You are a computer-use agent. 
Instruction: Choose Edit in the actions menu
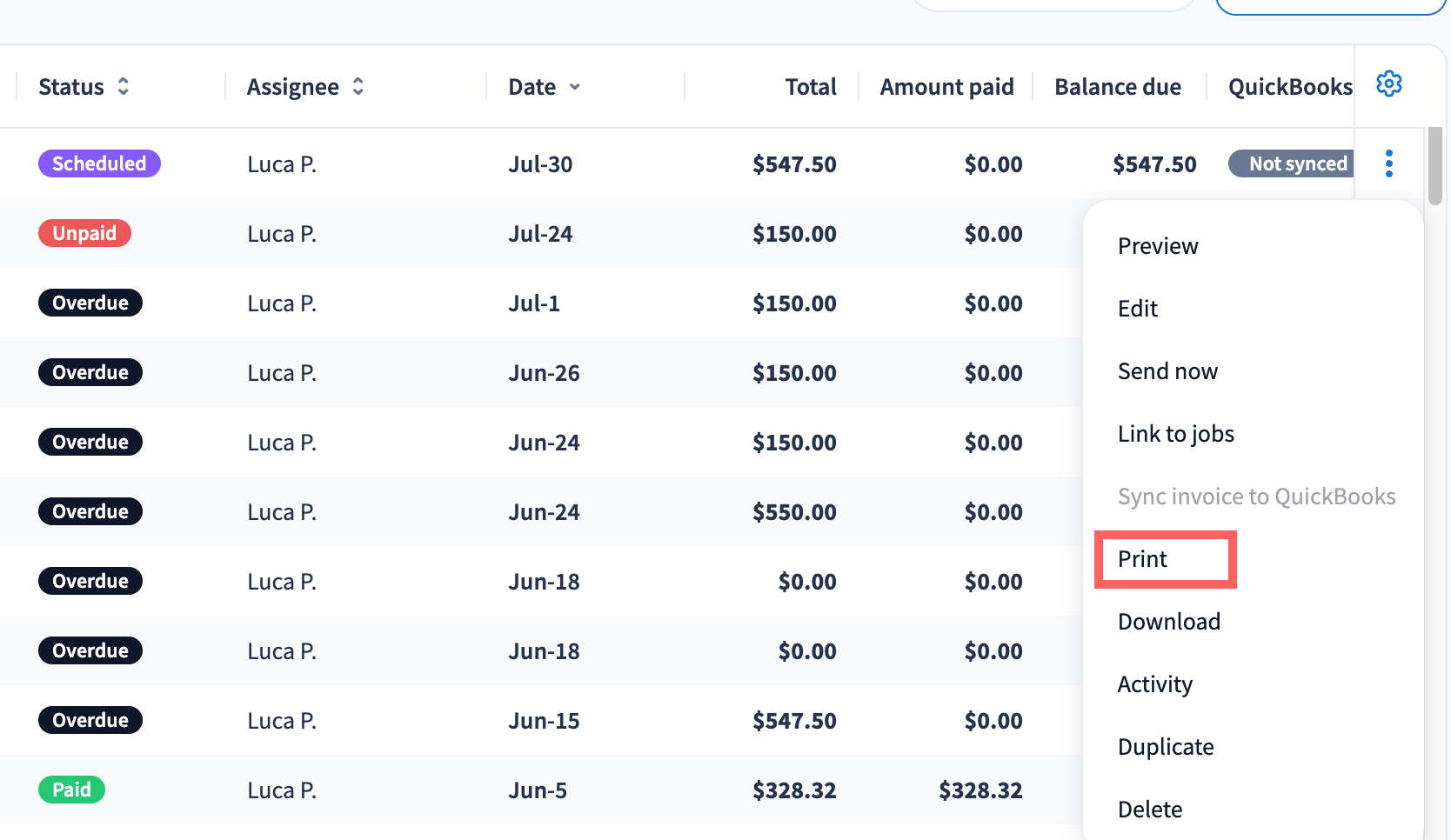[x=1138, y=309]
